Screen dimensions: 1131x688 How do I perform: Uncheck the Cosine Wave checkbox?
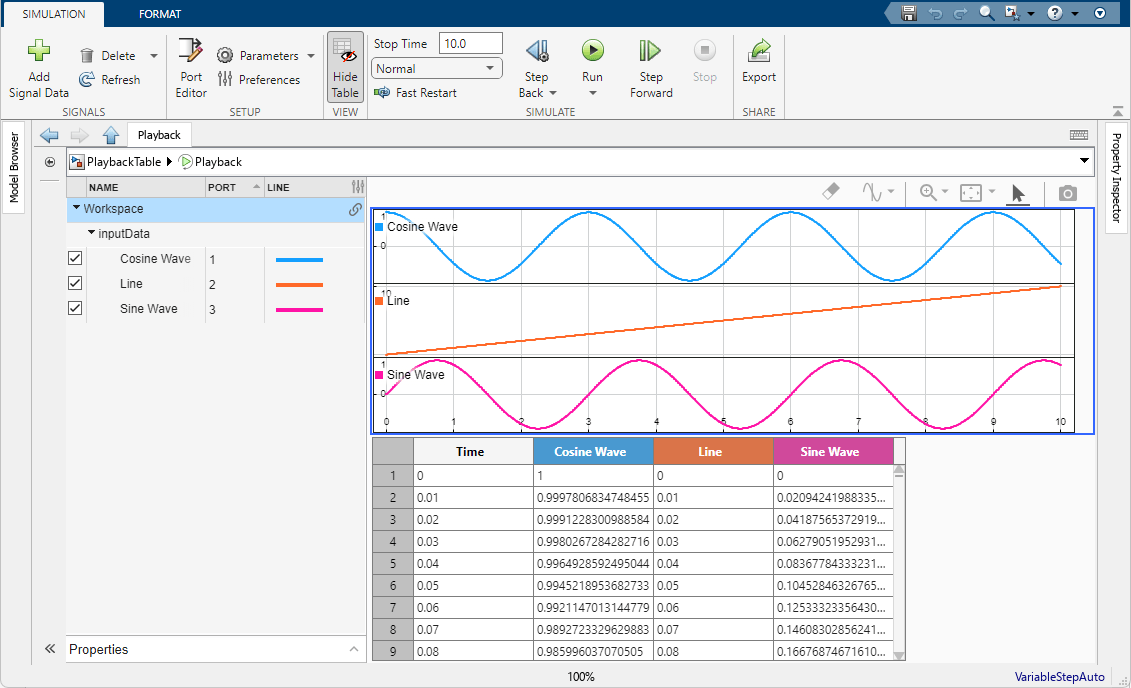point(75,258)
